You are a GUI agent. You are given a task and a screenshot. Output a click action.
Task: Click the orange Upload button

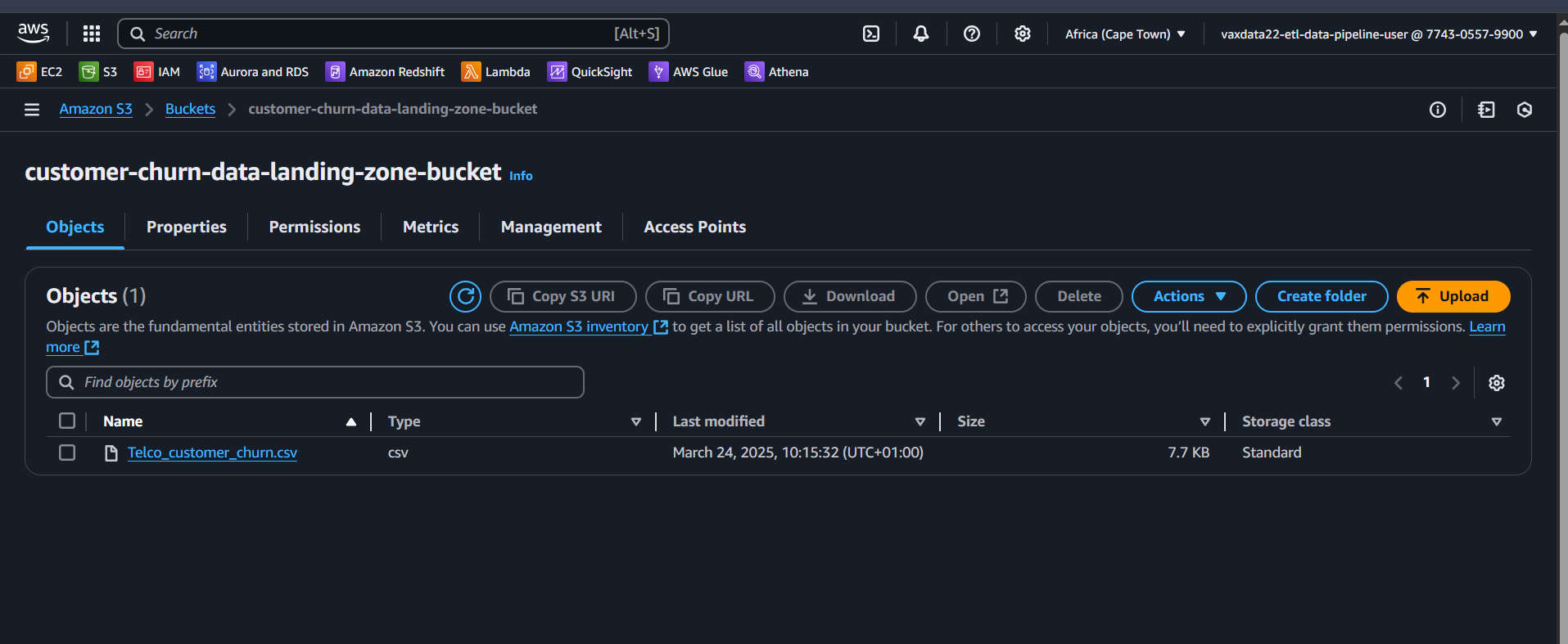coord(1453,296)
